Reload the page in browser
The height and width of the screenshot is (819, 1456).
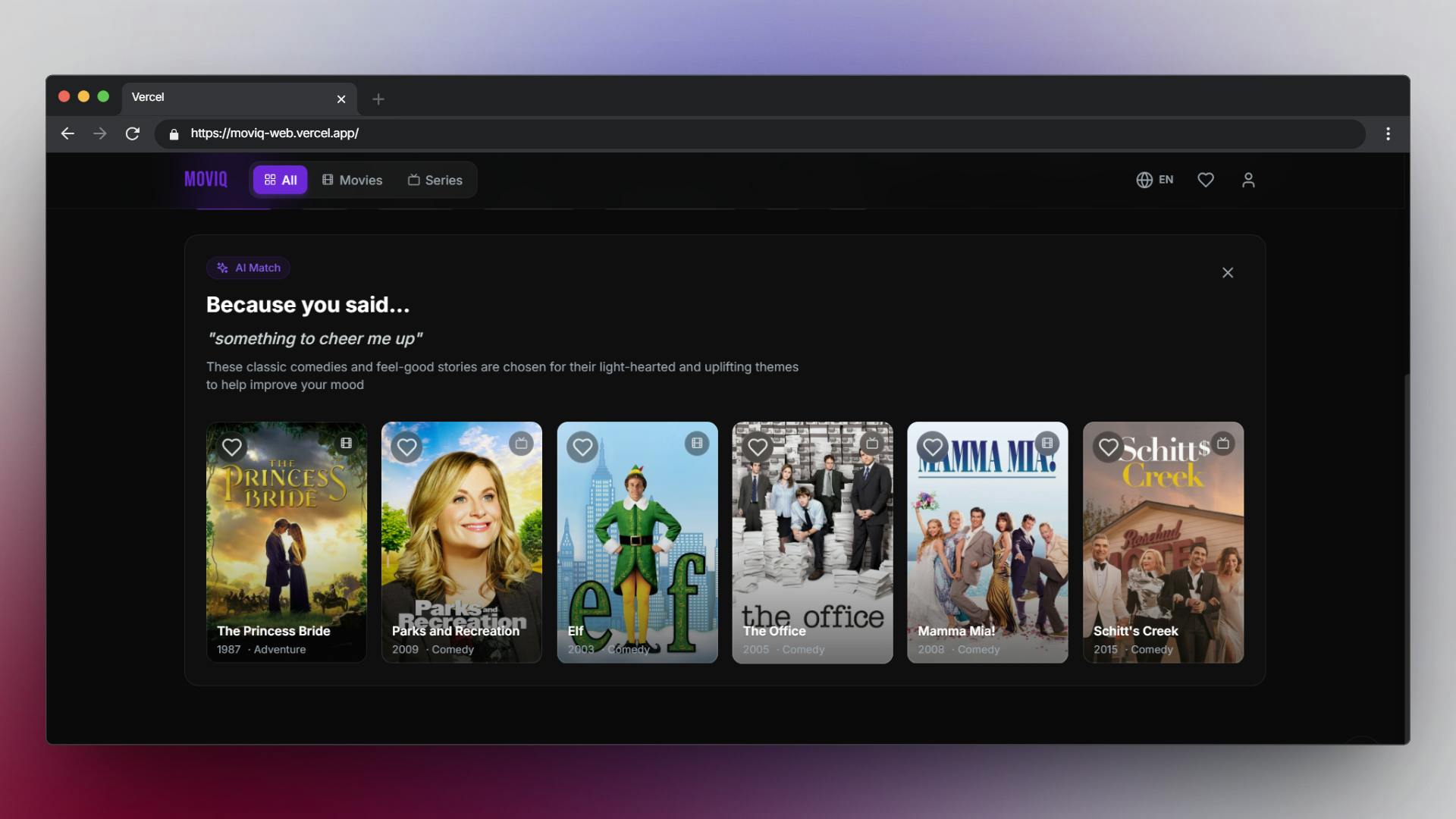(x=133, y=133)
